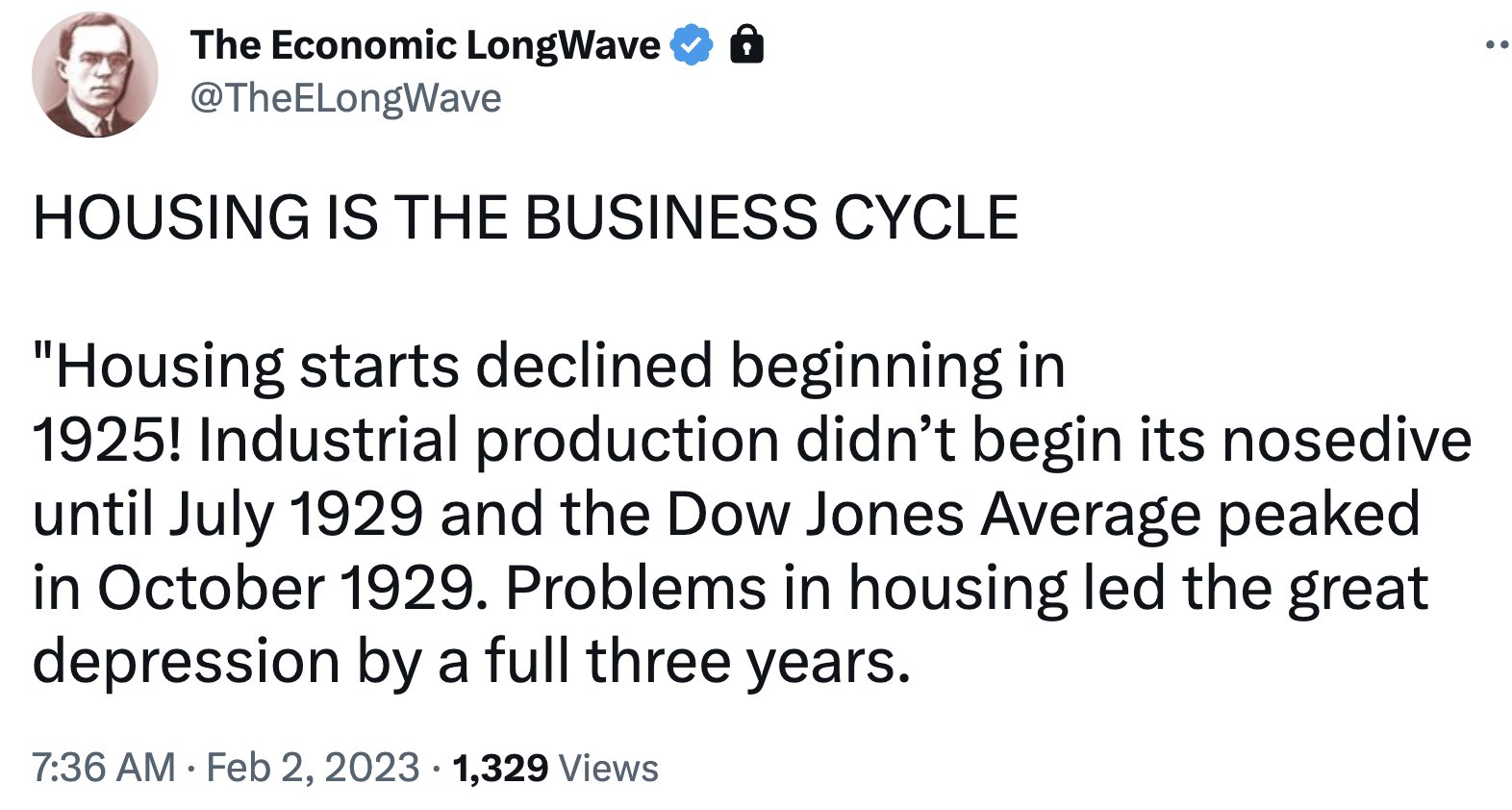Click the Feb 2, 2023 date
The width and height of the screenshot is (1512, 810).
(313, 768)
